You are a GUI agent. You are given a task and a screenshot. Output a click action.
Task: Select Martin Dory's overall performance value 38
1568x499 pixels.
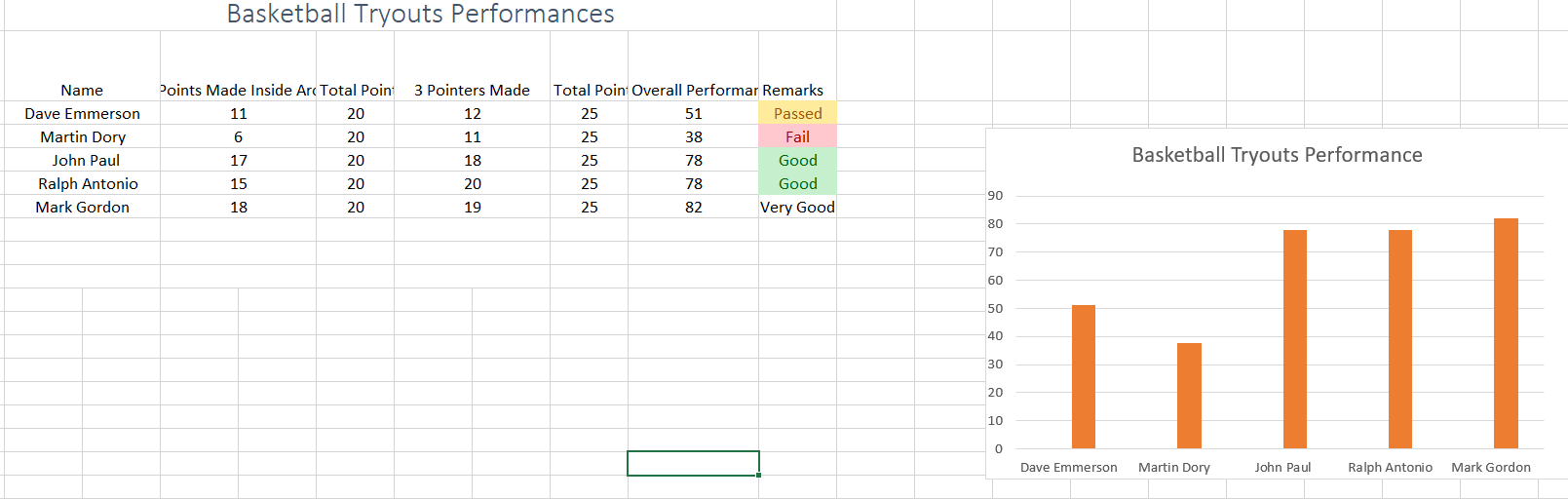[x=693, y=137]
